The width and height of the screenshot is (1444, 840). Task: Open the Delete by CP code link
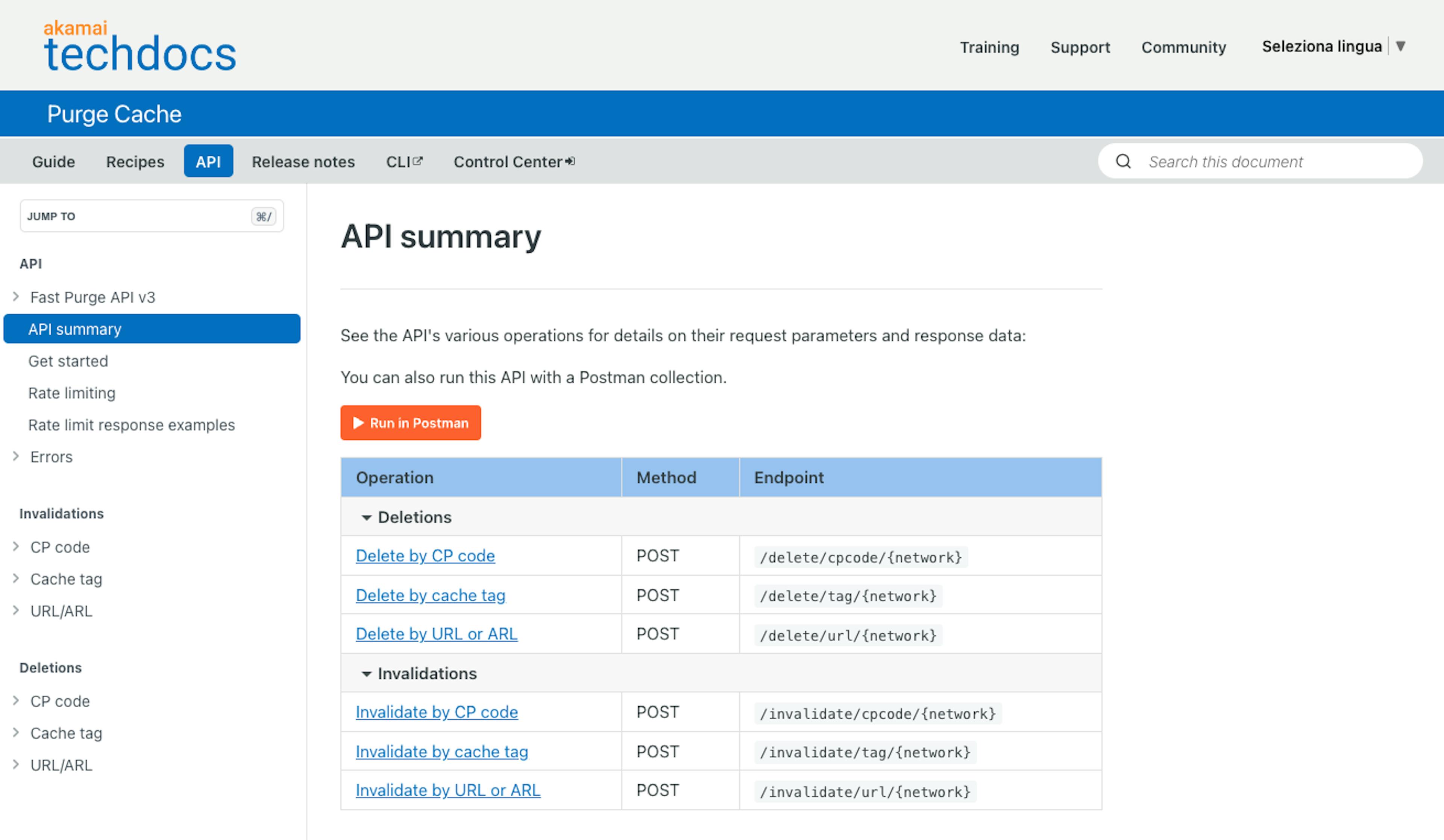tap(425, 555)
